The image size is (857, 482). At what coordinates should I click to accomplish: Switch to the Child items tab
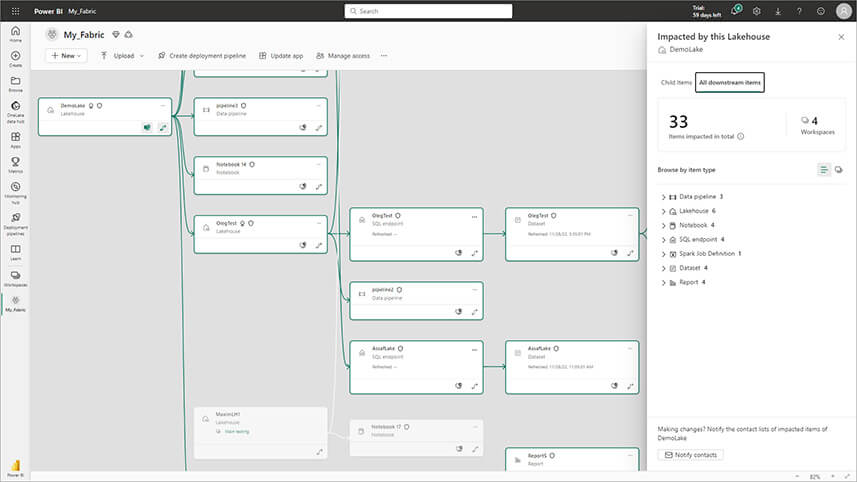675,82
